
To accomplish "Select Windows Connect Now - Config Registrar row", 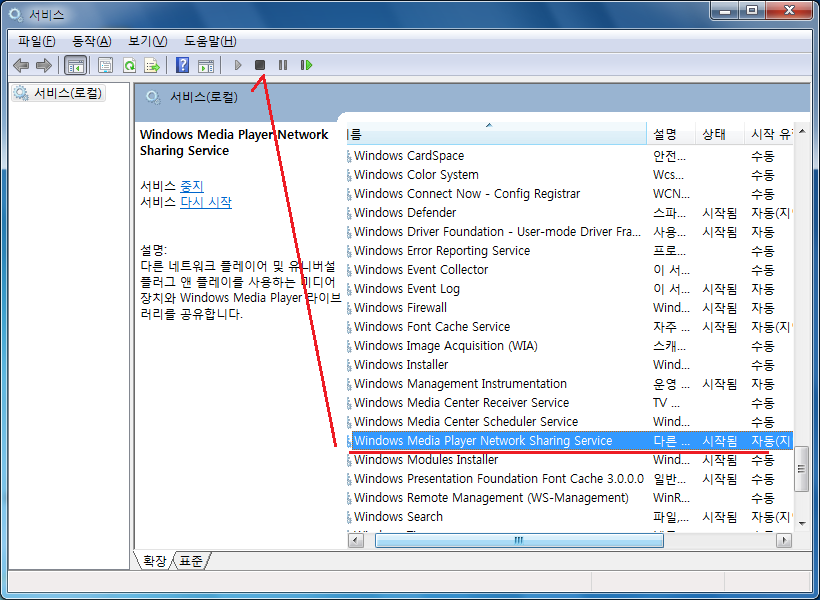I will 570,194.
